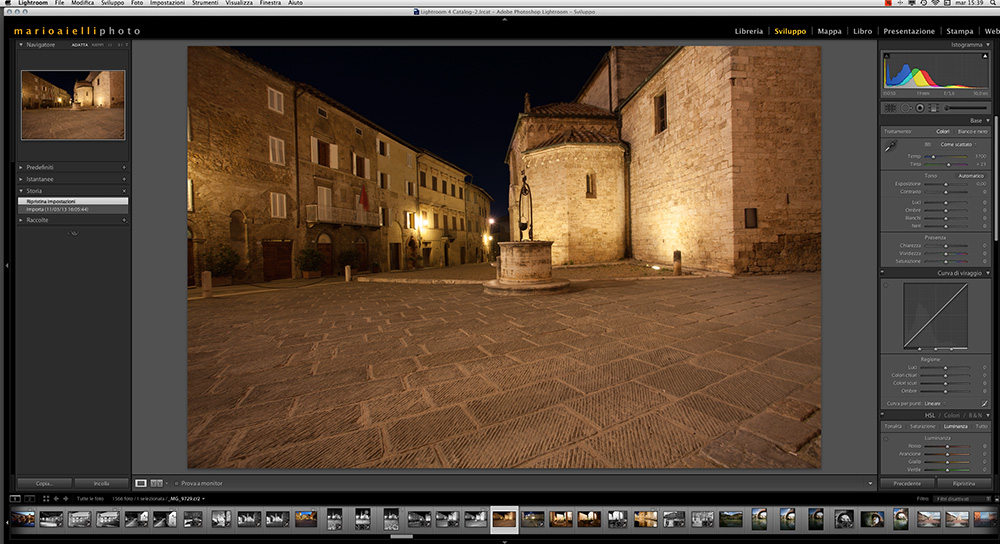The image size is (1000, 544).
Task: Activate the red eye correction tool
Action: tap(918, 107)
